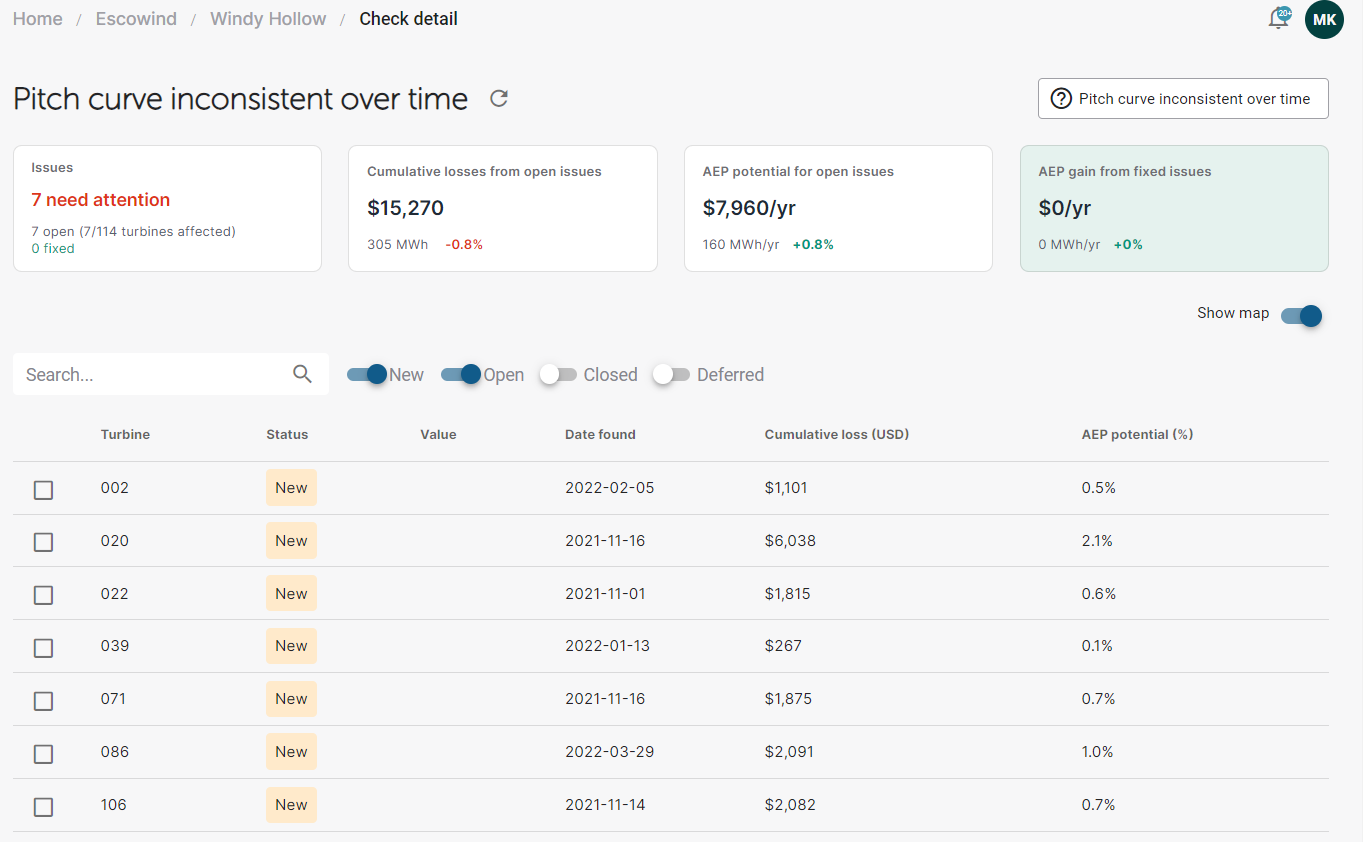The height and width of the screenshot is (842, 1363).
Task: Open the notifications bell icon
Action: tap(1279, 19)
